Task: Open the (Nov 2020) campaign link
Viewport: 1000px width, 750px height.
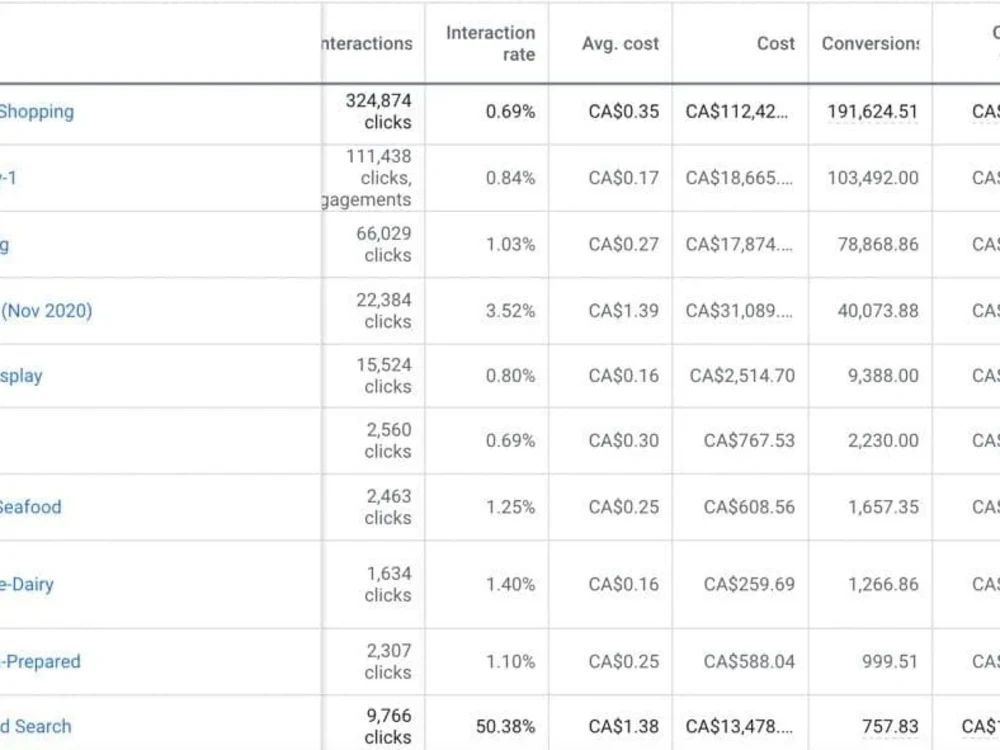Action: [x=47, y=311]
